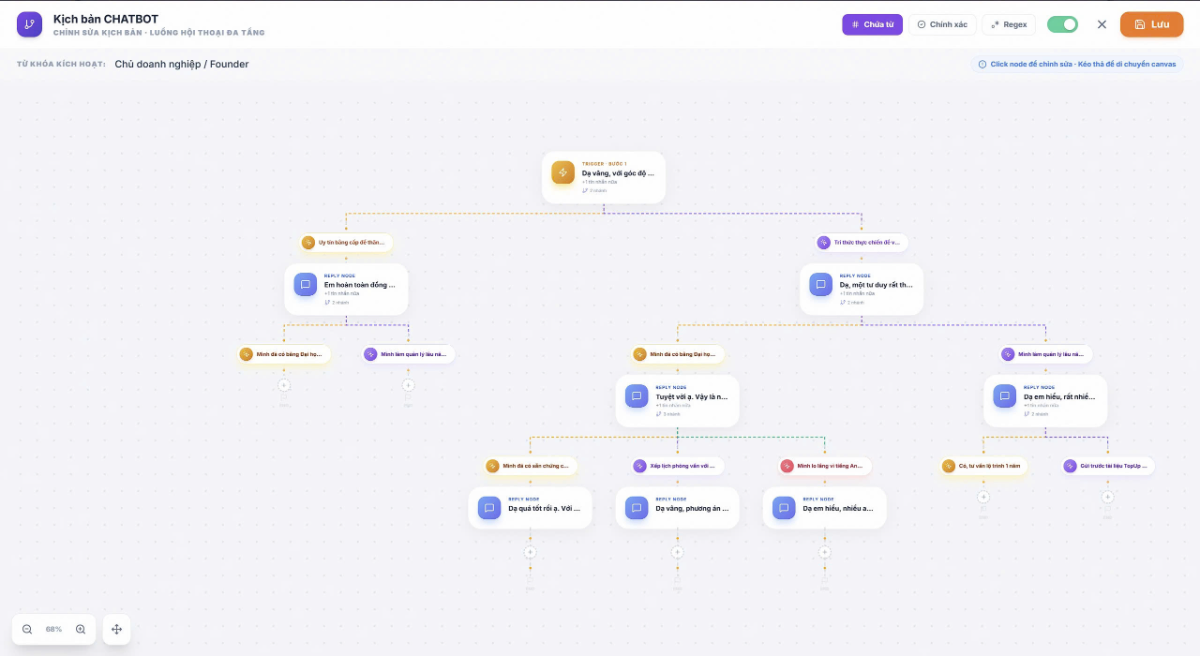1200x656 pixels.
Task: Open branch 'Mình làm quản lý lâu nă' under 'Em hoàn toàn'
Action: pyautogui.click(x=408, y=354)
